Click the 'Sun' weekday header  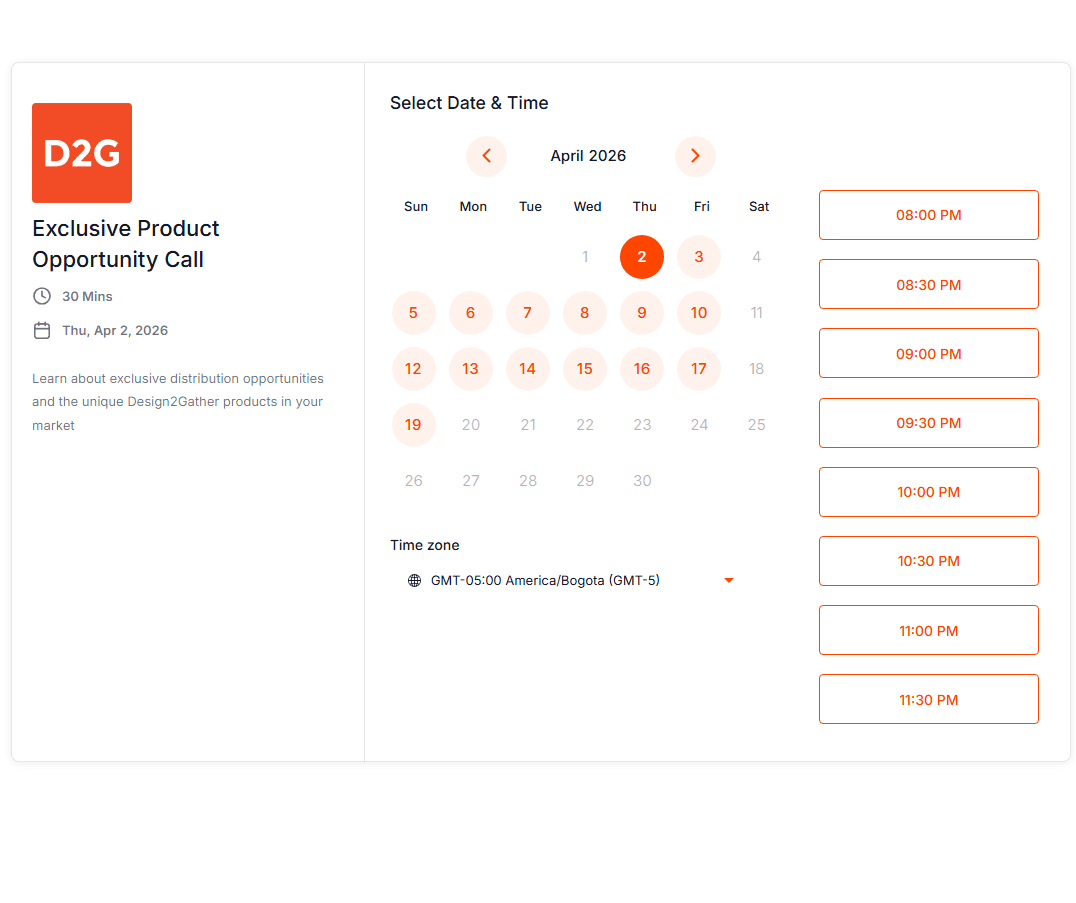pyautogui.click(x=416, y=207)
